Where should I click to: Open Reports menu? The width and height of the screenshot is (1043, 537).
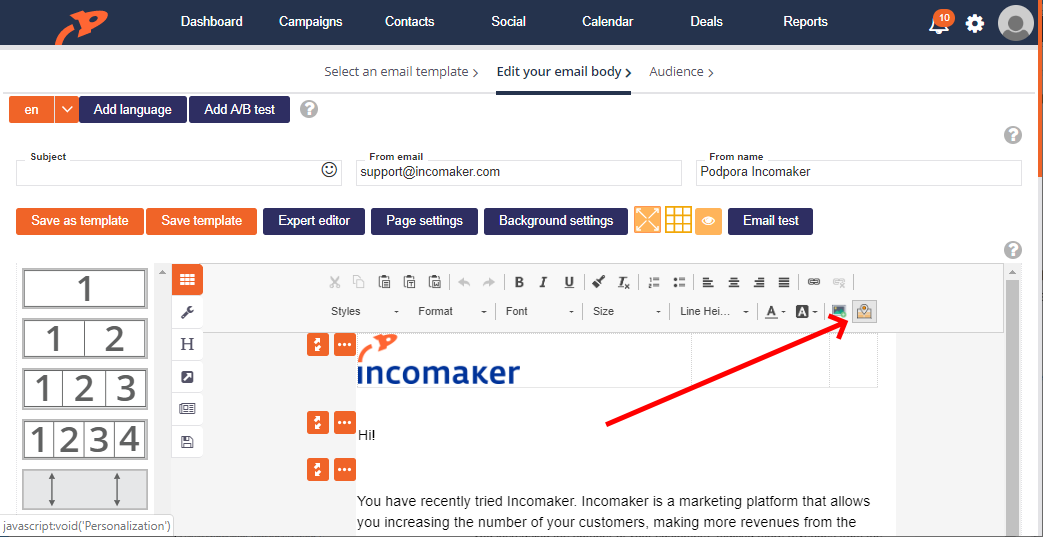point(806,22)
